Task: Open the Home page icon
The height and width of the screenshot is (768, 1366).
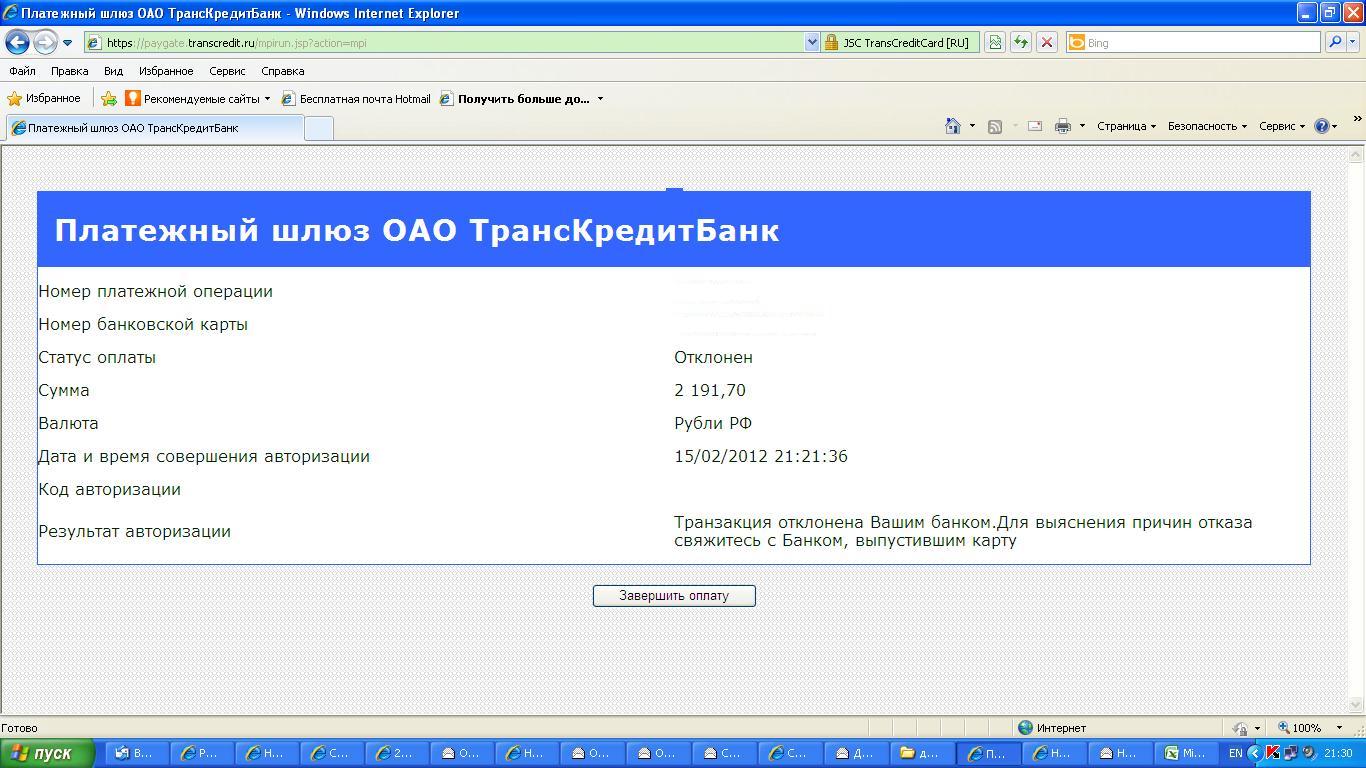Action: pyautogui.click(x=953, y=126)
